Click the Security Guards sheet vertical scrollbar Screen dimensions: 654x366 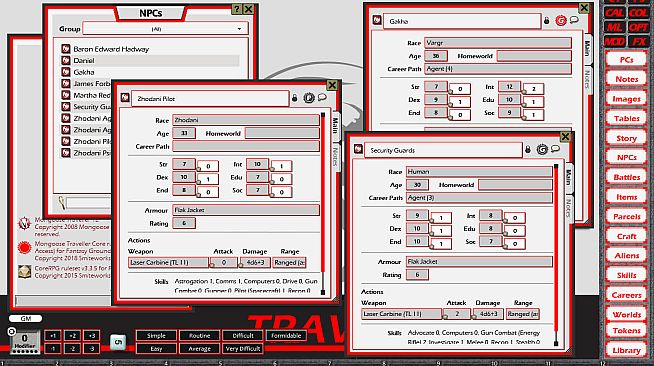(x=556, y=255)
